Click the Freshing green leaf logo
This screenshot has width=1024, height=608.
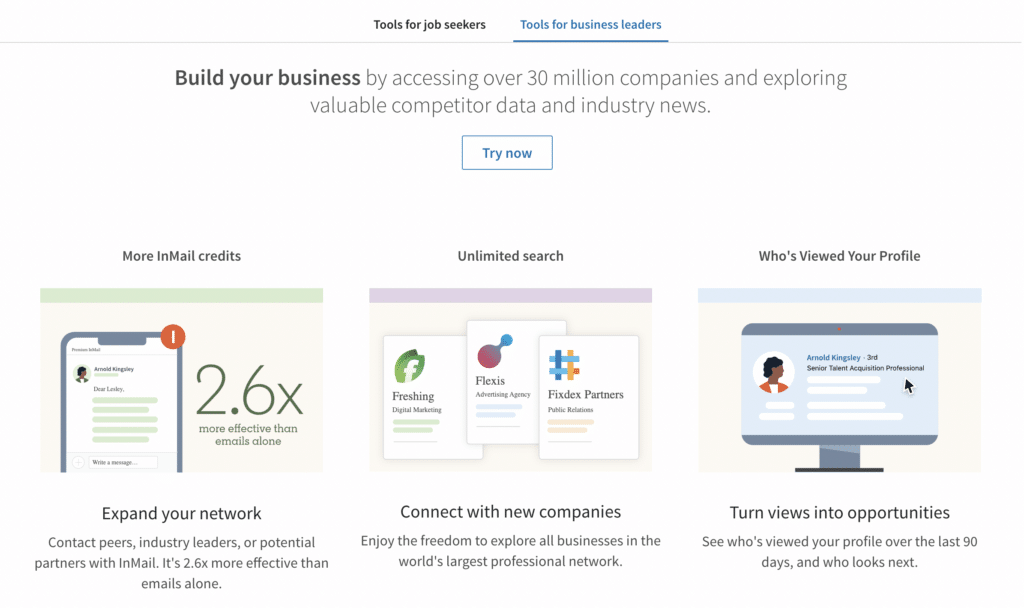point(409,366)
